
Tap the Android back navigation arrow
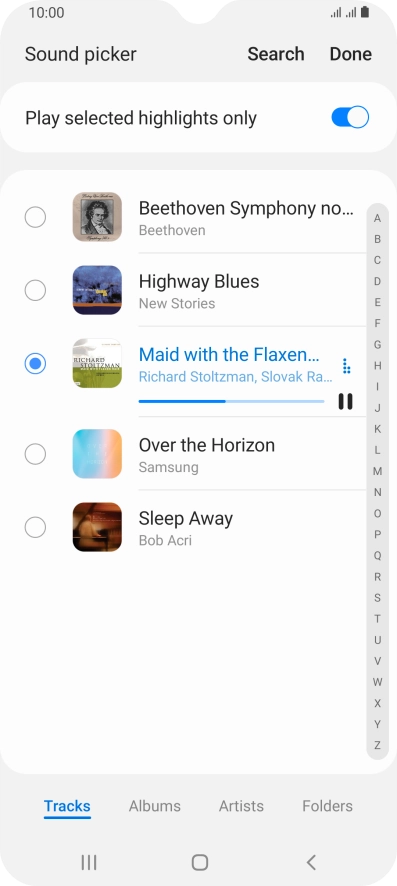(x=311, y=862)
